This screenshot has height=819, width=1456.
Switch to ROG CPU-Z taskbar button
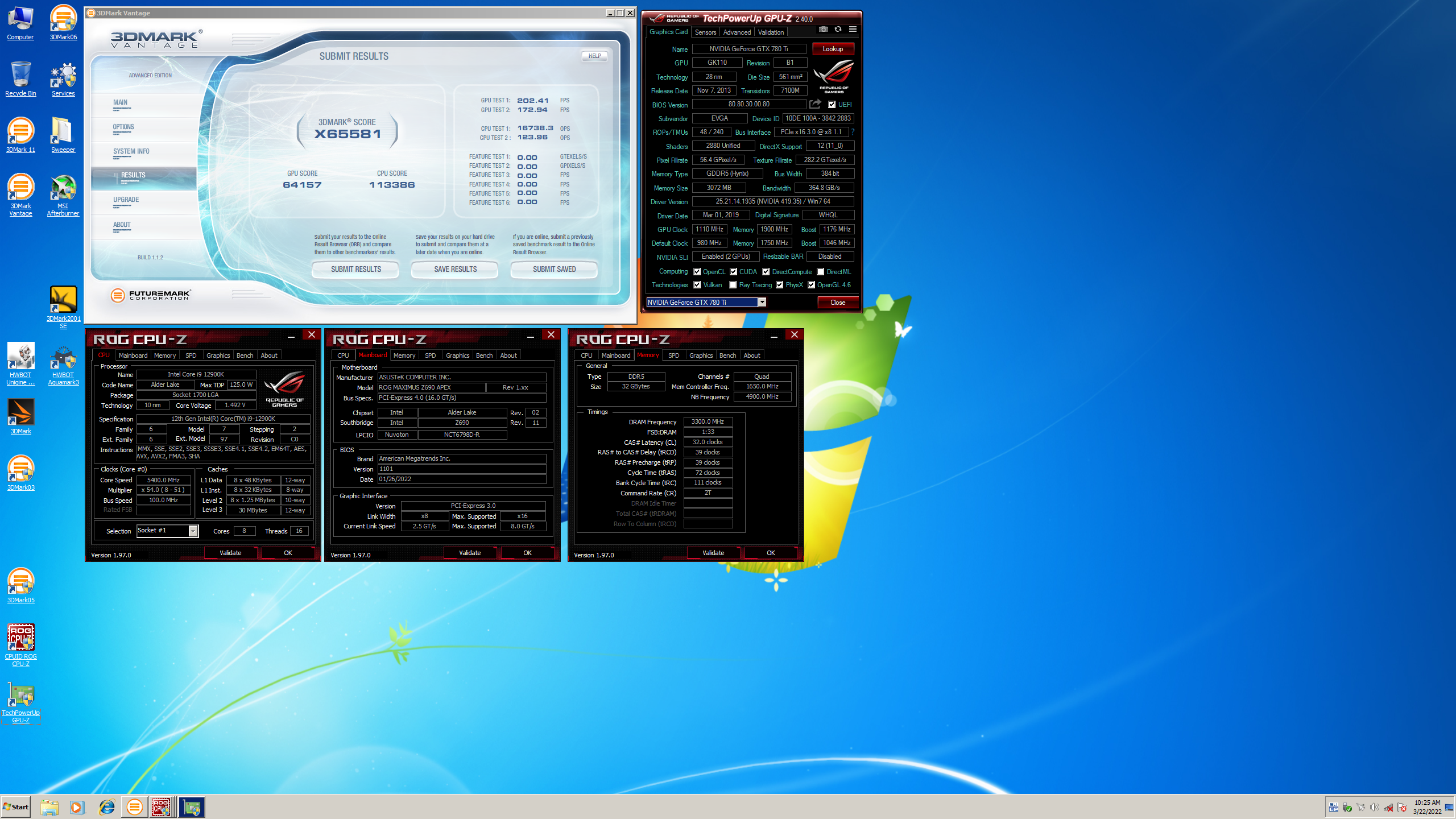pyautogui.click(x=162, y=807)
